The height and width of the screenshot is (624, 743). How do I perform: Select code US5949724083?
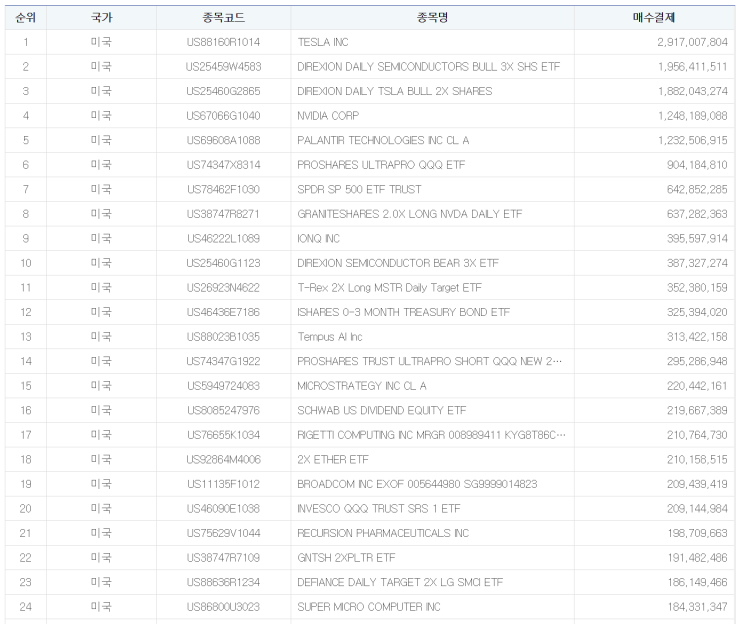point(223,386)
